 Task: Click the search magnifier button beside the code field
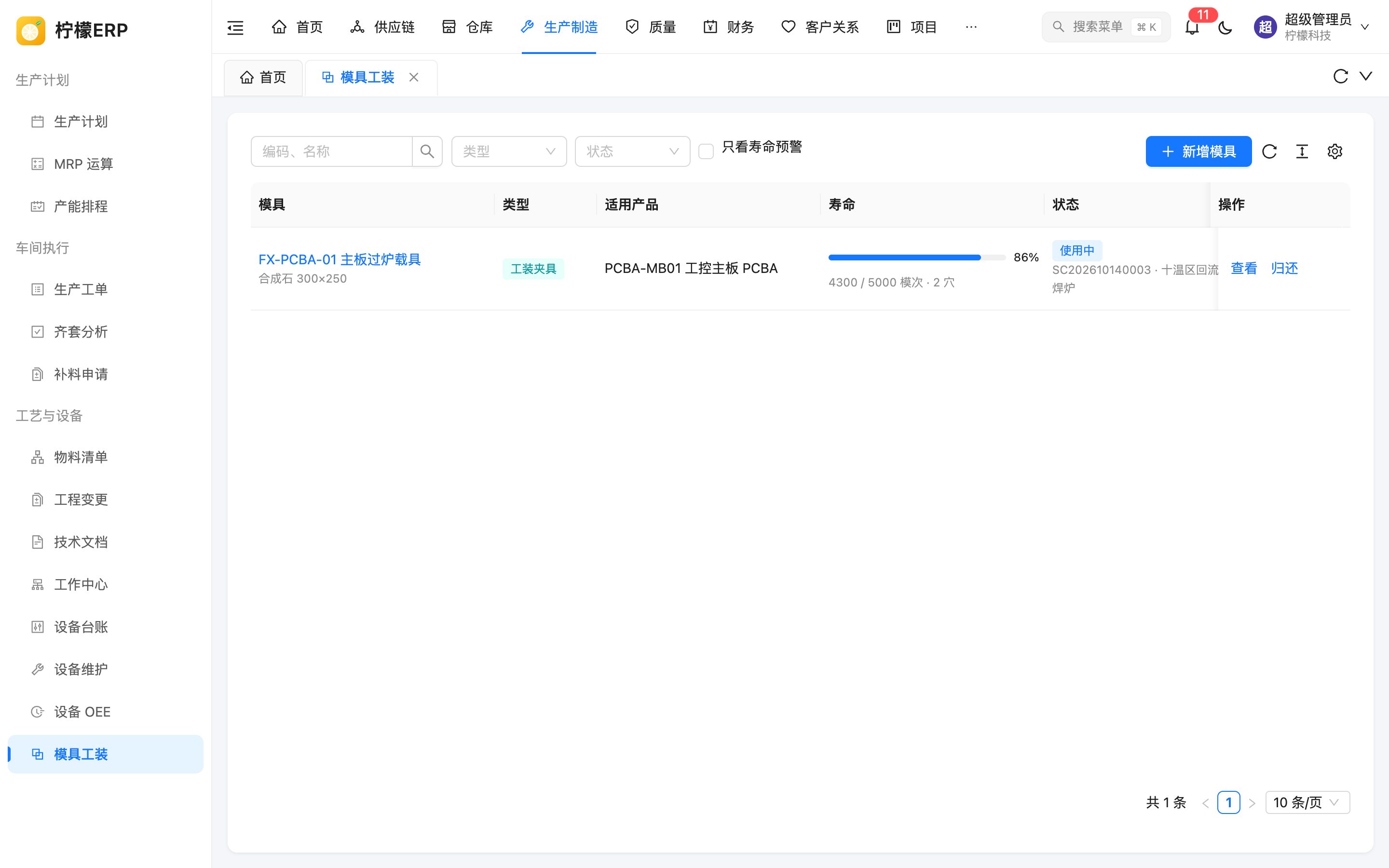[427, 151]
